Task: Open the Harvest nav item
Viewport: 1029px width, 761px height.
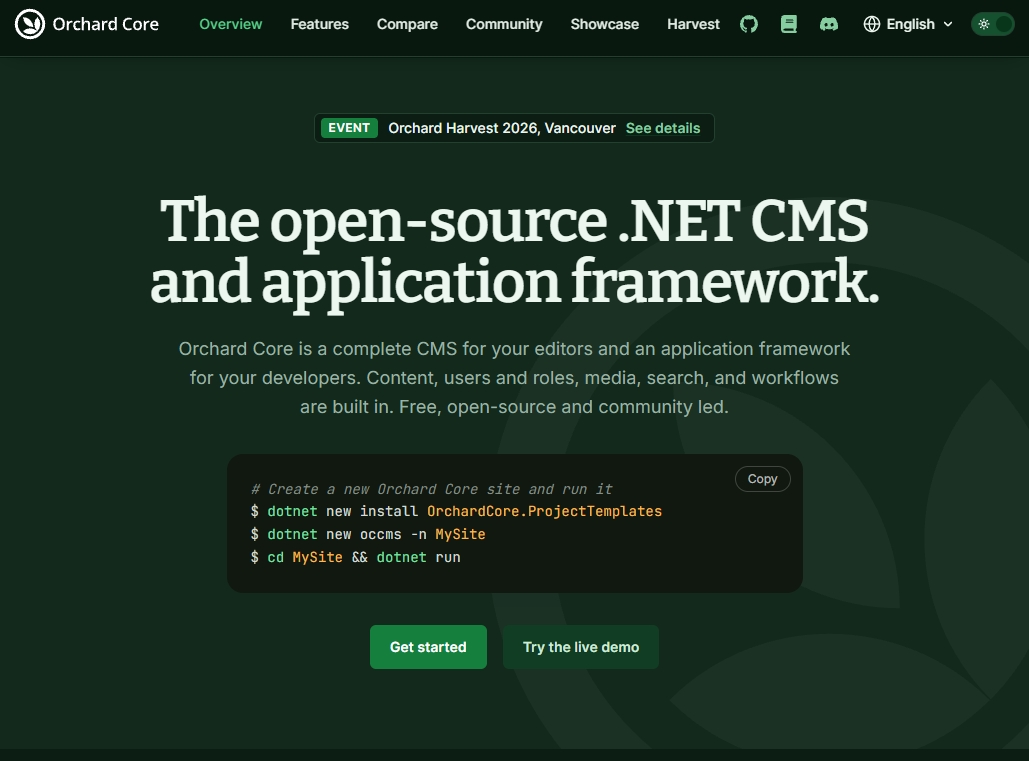Action: 693,24
